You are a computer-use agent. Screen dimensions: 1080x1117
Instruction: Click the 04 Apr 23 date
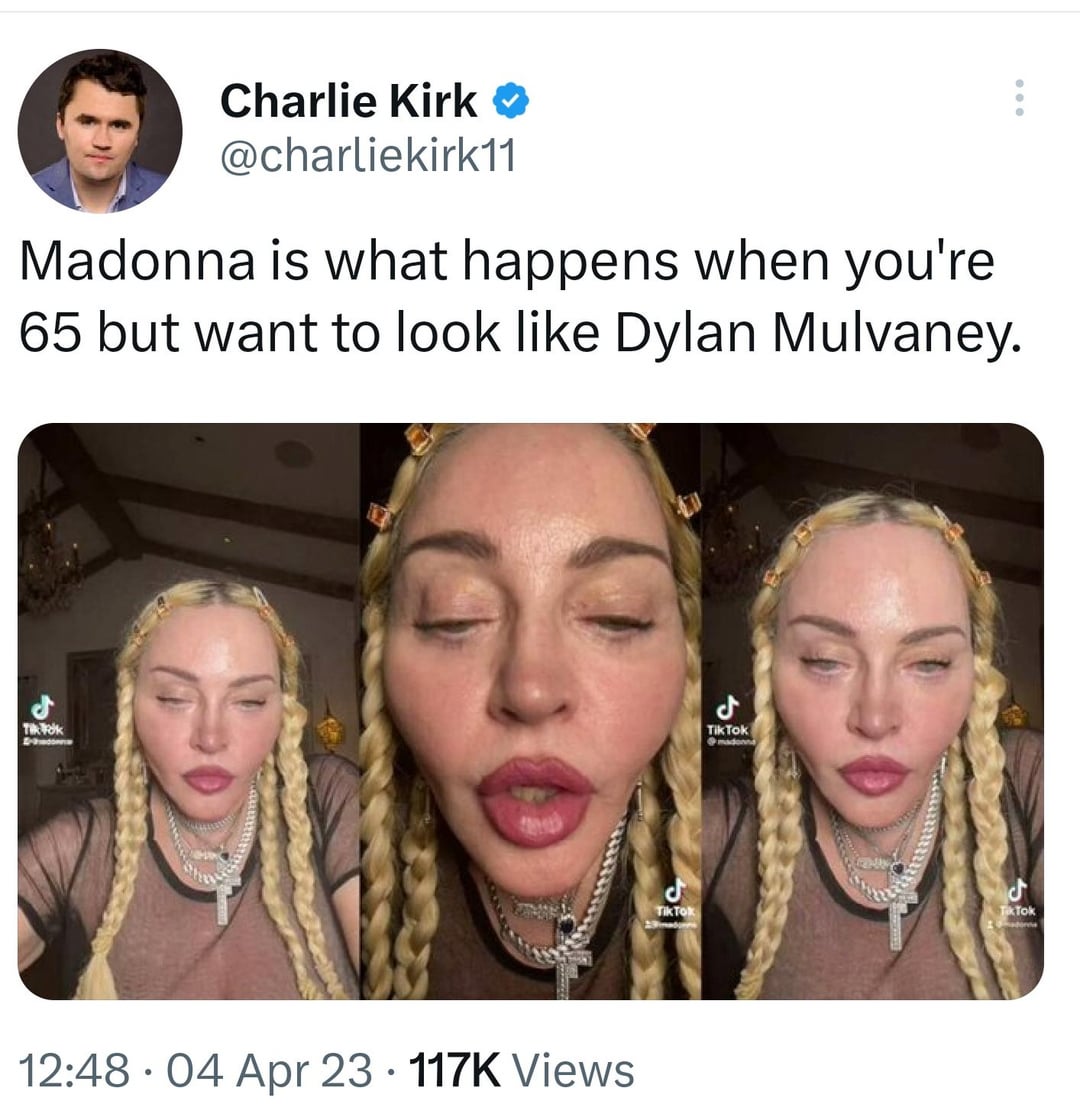pos(269,1071)
